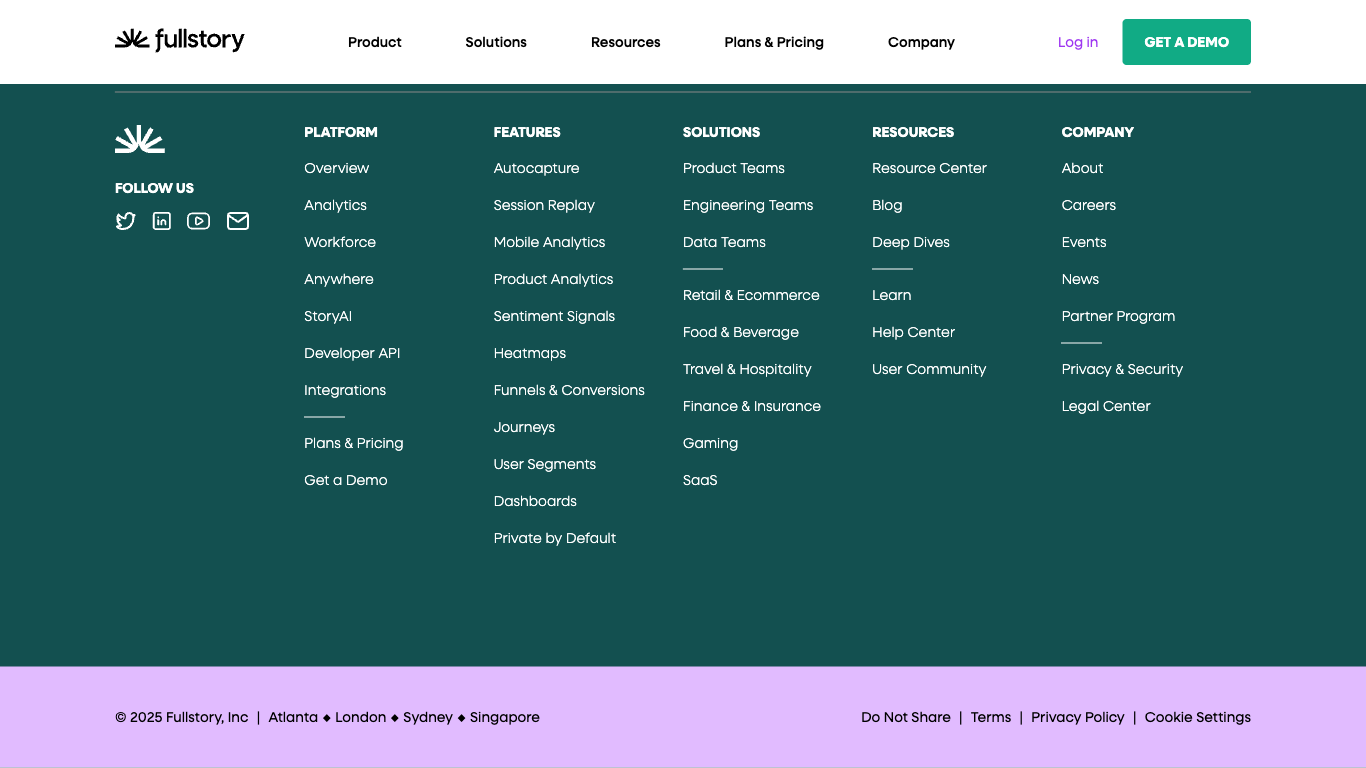Open the Platform Overview link

tap(336, 168)
